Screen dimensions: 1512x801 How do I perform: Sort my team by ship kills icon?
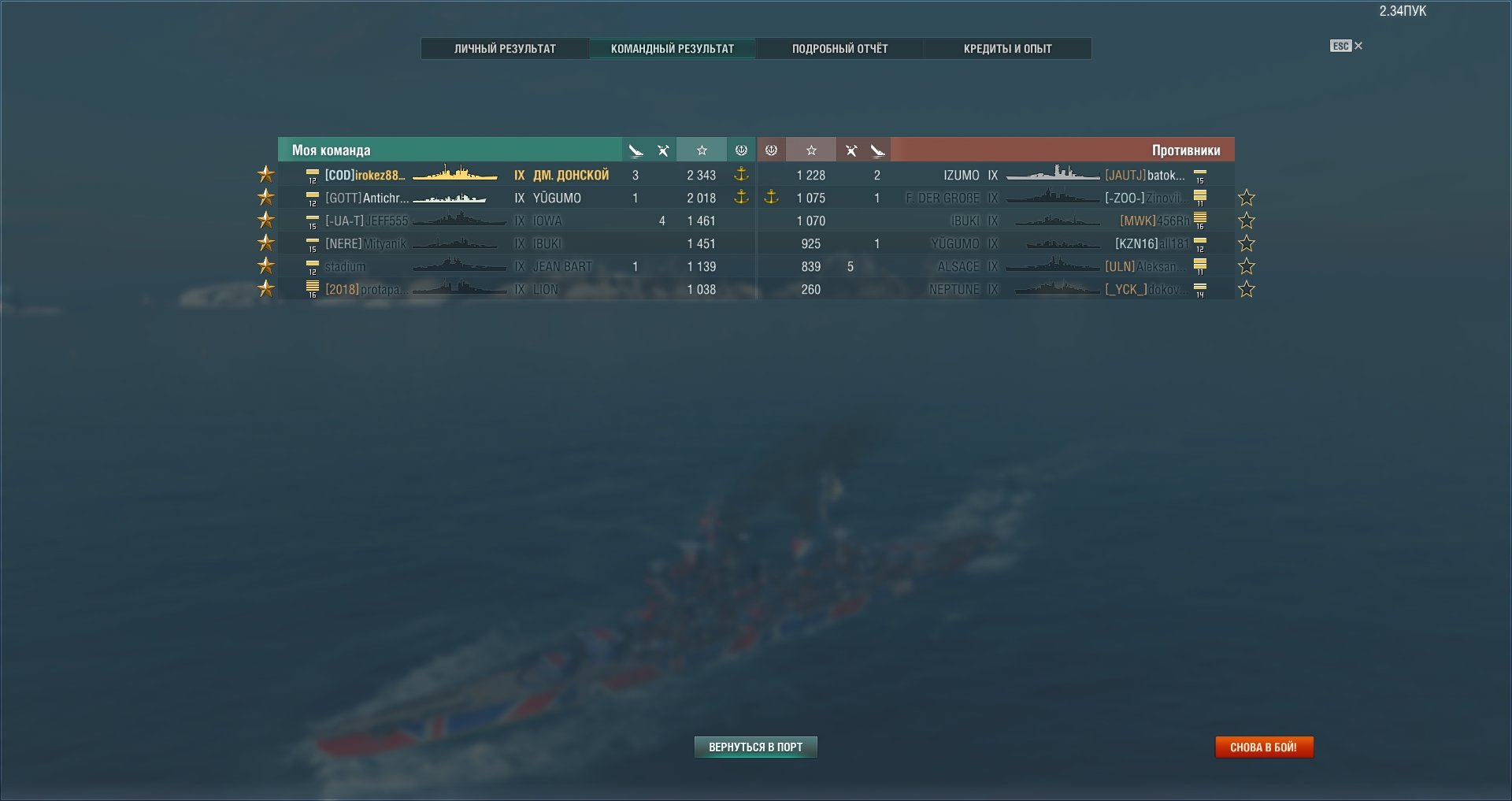coord(636,150)
